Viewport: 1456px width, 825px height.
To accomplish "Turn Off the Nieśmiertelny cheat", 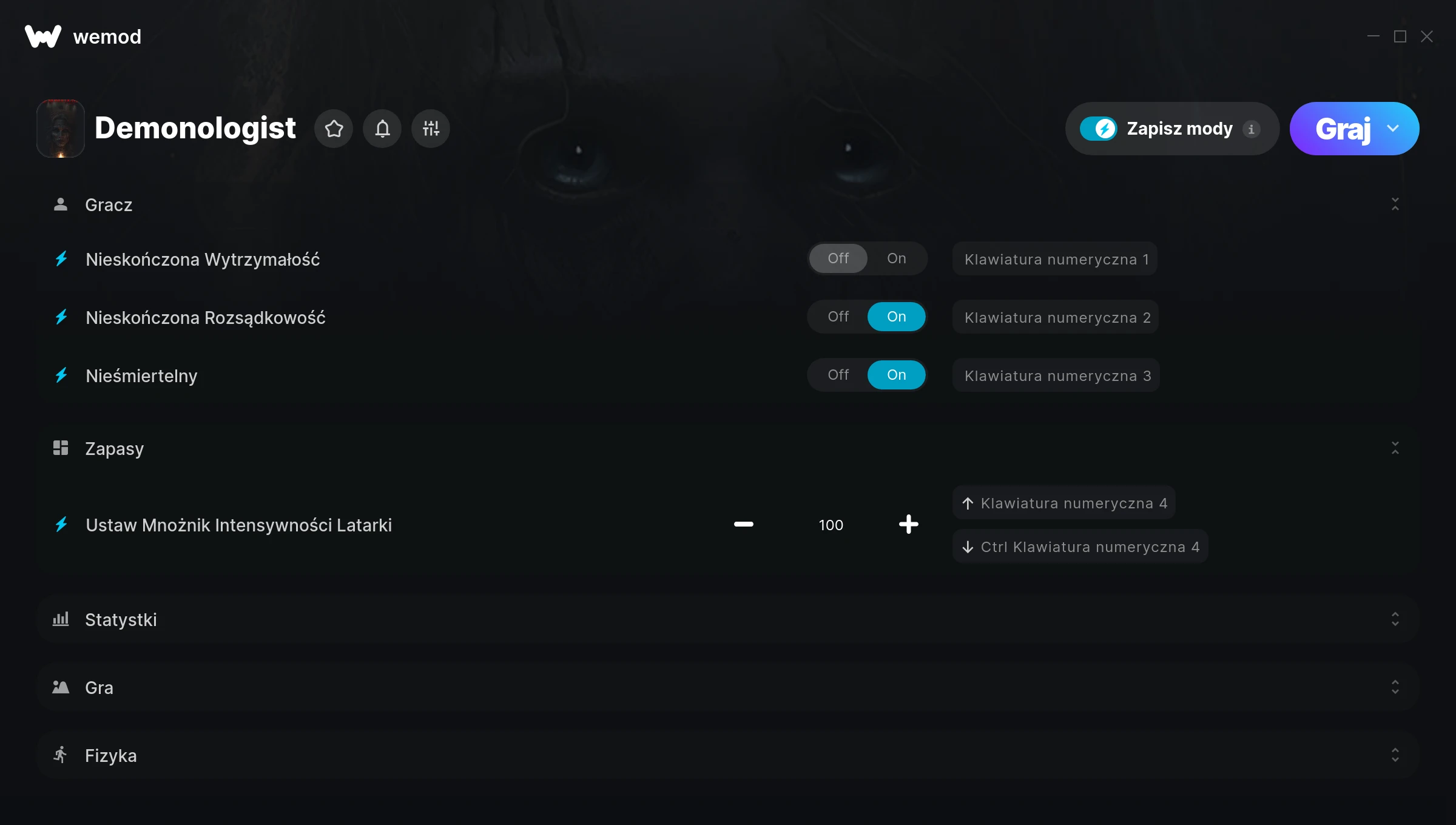I will click(838, 375).
